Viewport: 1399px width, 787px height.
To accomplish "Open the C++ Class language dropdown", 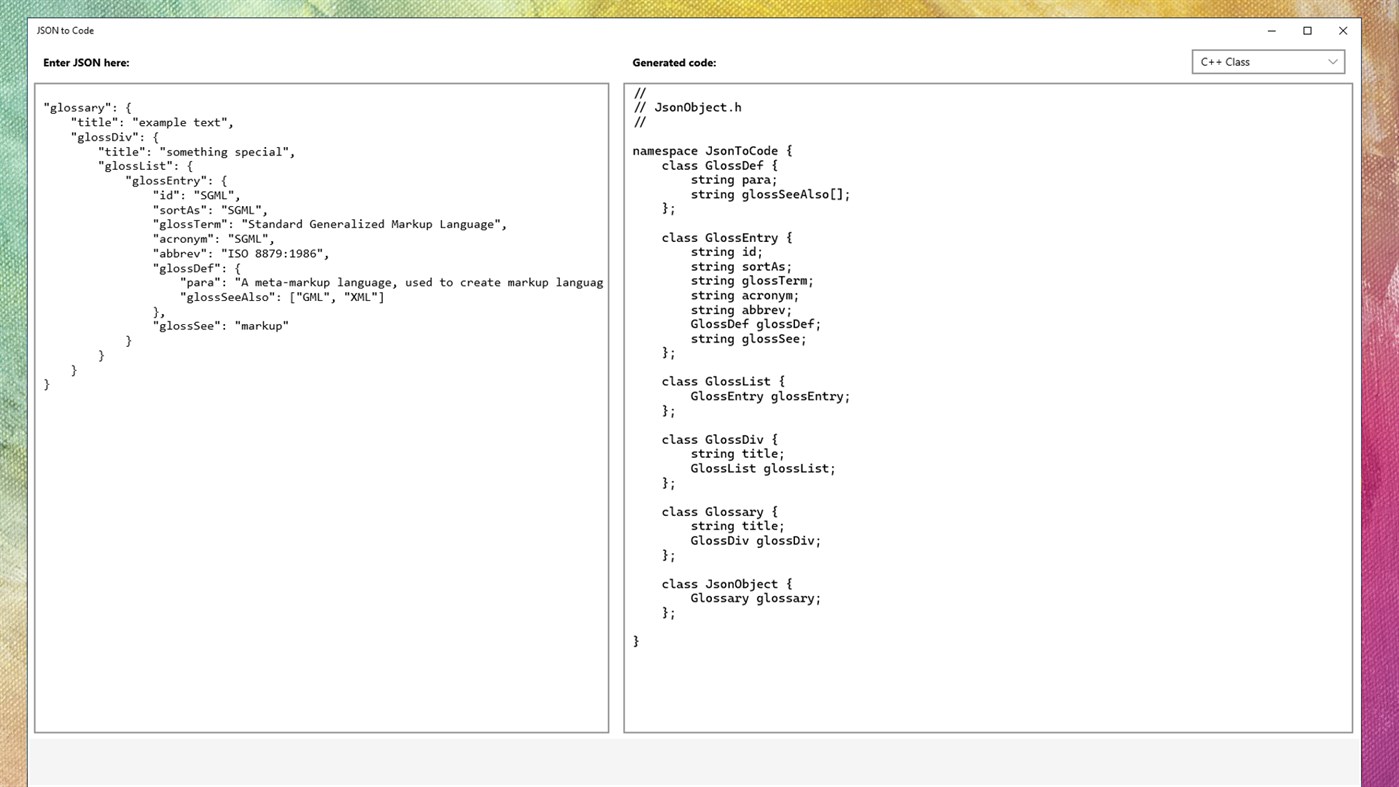I will [x=1268, y=62].
